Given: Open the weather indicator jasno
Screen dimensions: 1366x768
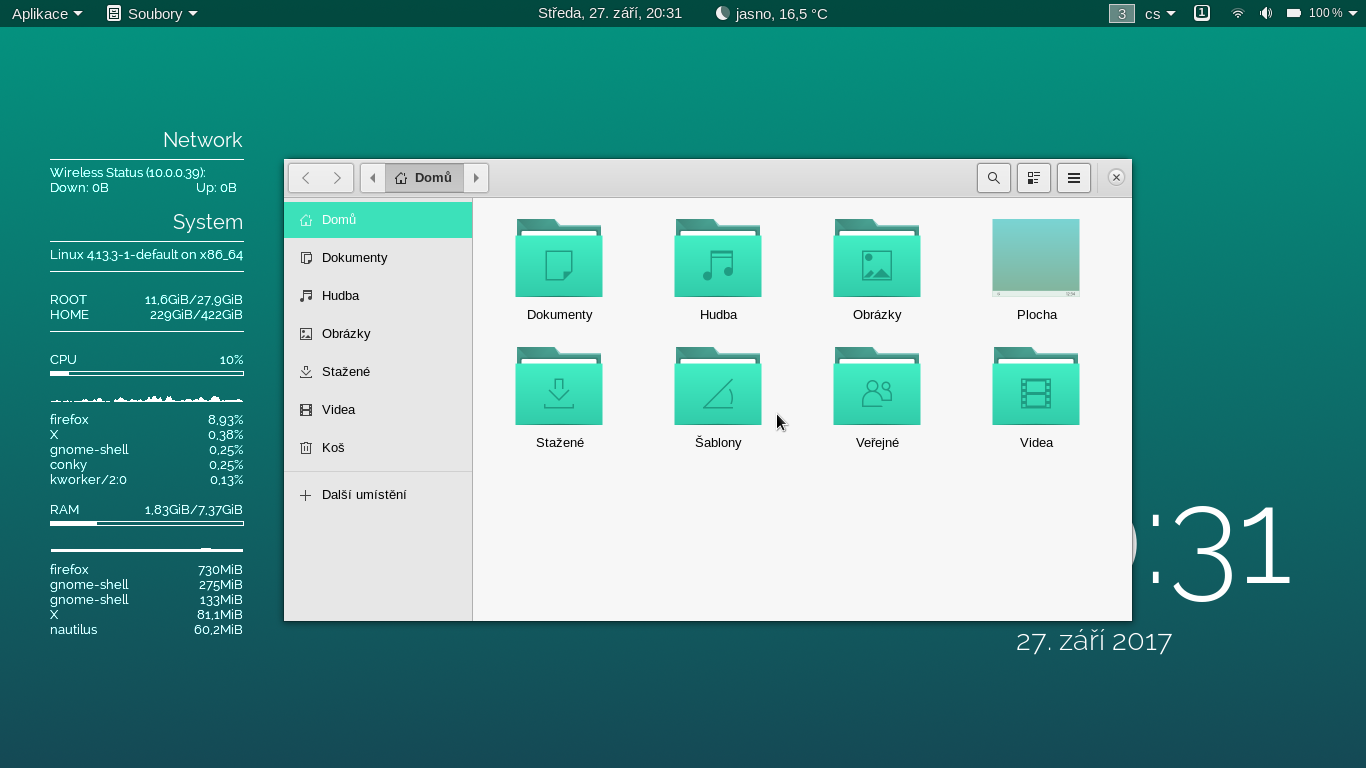Looking at the screenshot, I should click(x=771, y=13).
